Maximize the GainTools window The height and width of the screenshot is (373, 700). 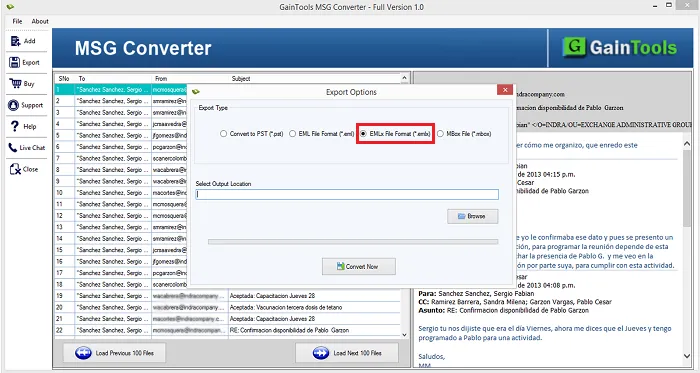(669, 5)
